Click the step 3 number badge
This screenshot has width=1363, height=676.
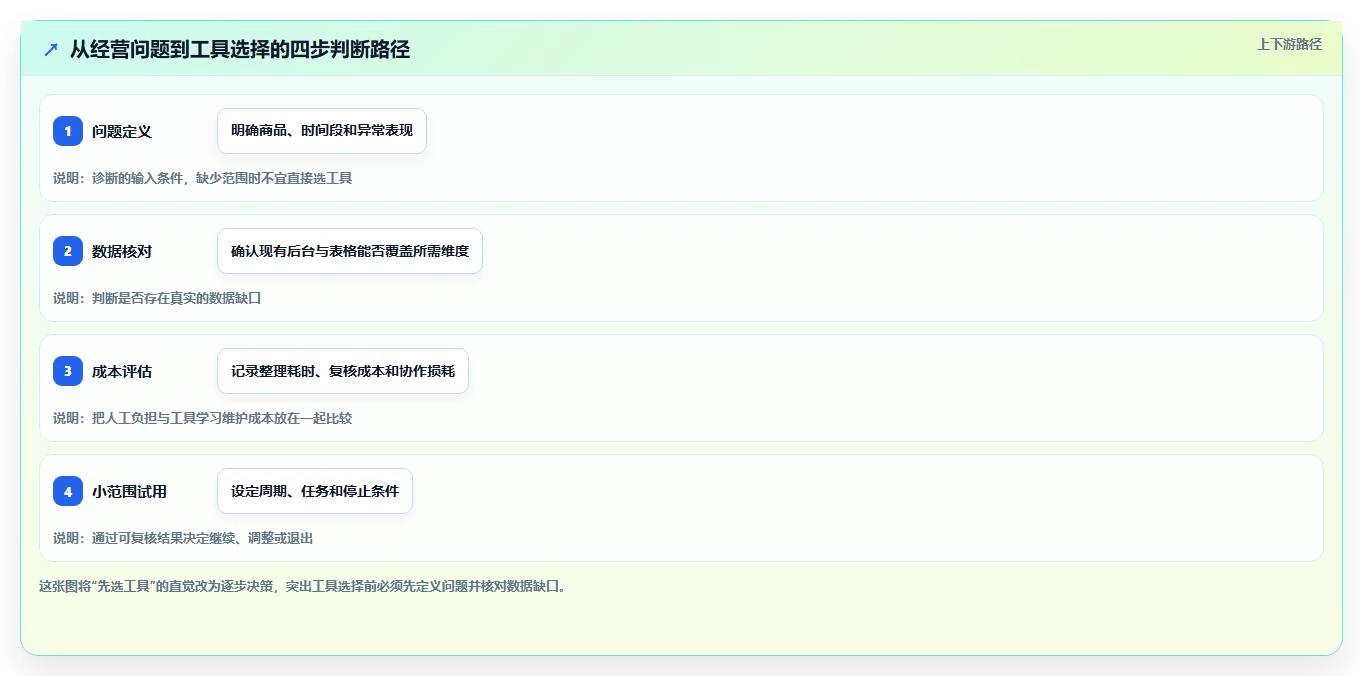click(x=68, y=371)
